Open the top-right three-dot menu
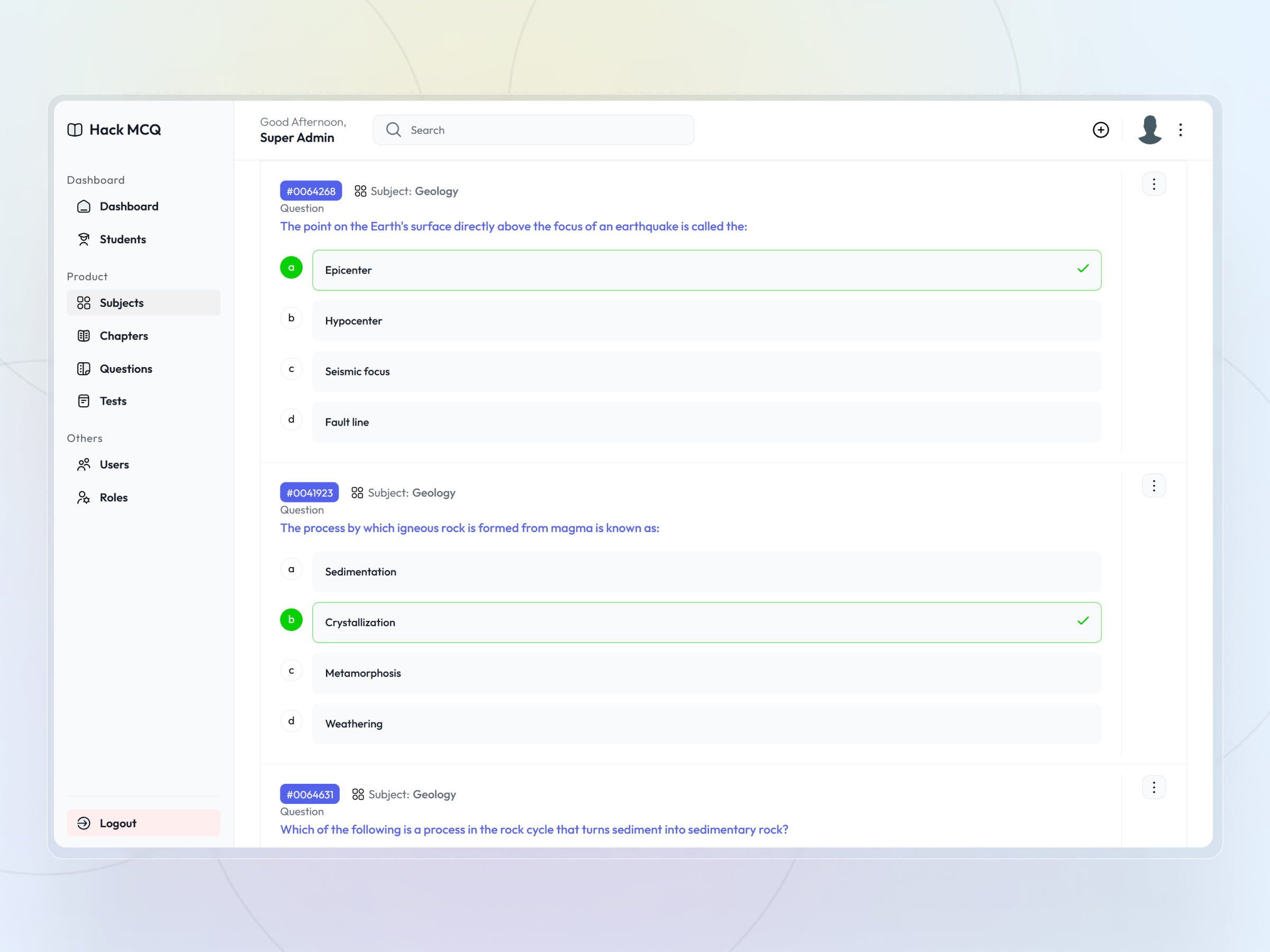 pos(1181,130)
